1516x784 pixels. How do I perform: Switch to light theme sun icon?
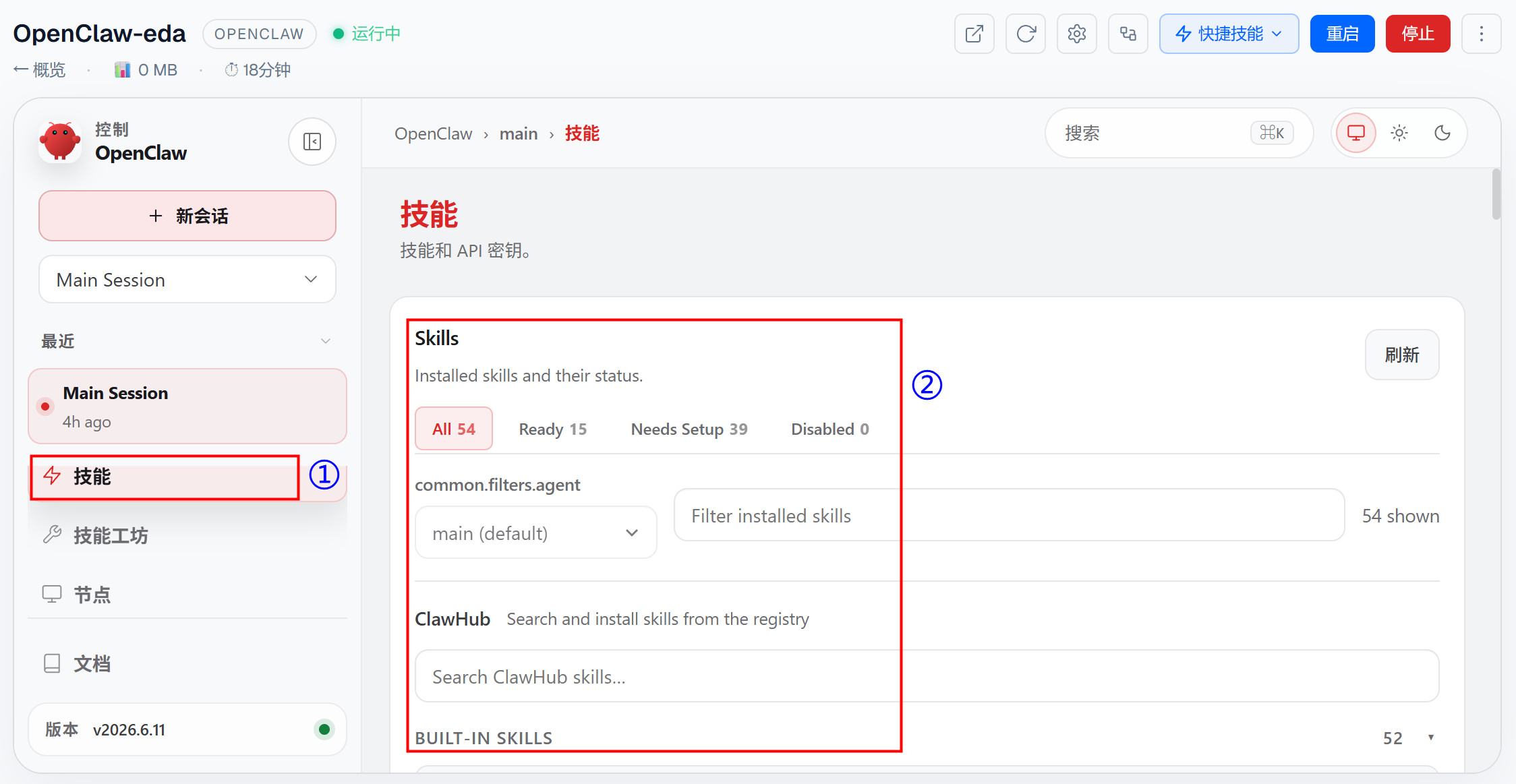[1399, 133]
